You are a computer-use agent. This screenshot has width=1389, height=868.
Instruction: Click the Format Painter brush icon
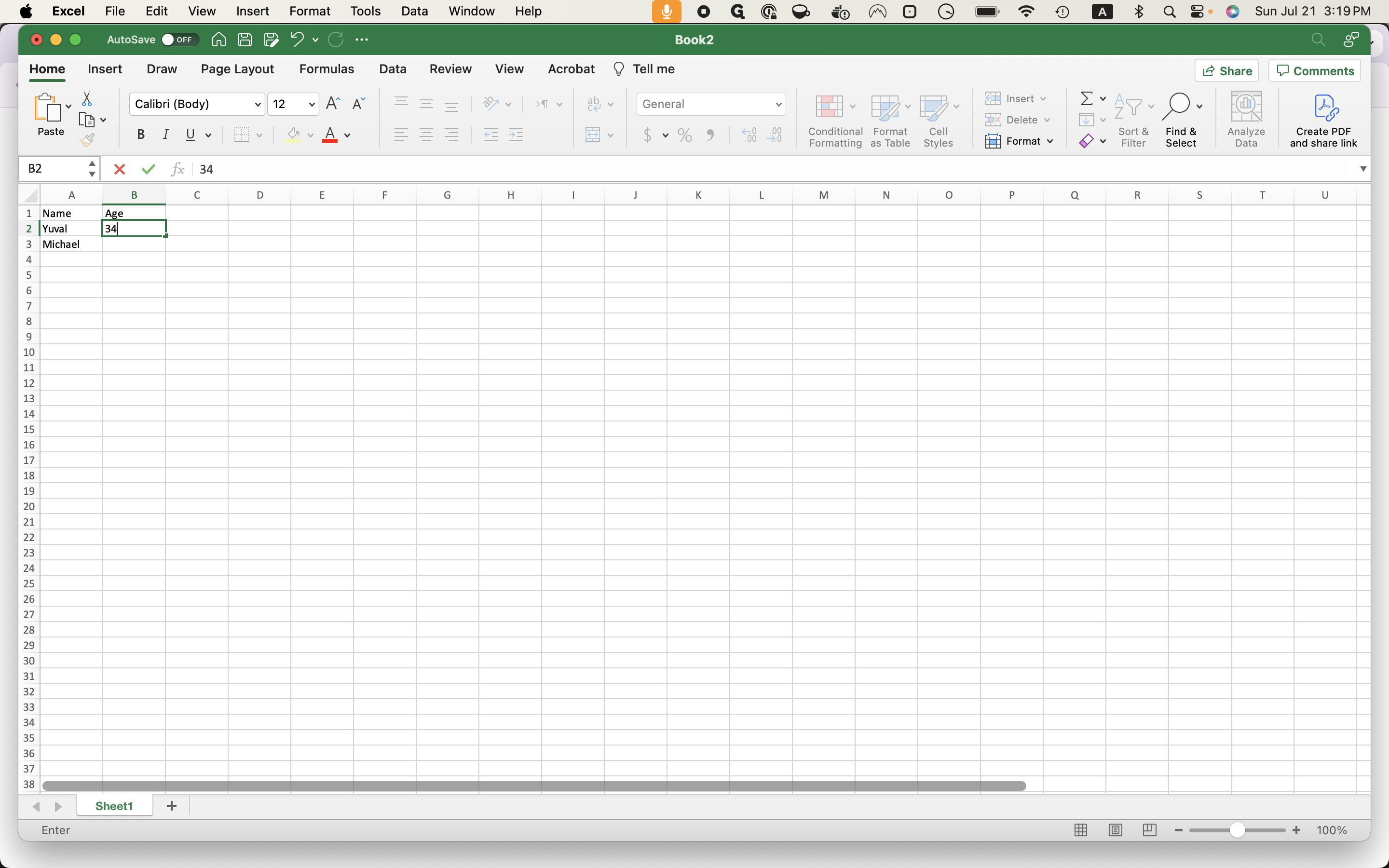[87, 140]
